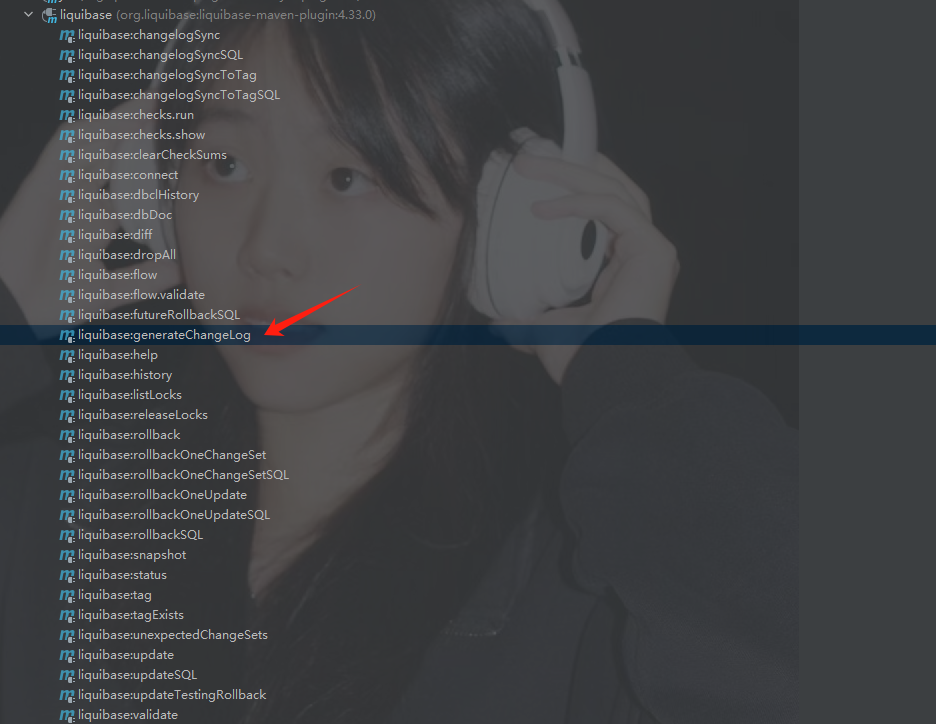Select liquibase:dbclHistory goal
The image size is (936, 724).
pos(138,195)
